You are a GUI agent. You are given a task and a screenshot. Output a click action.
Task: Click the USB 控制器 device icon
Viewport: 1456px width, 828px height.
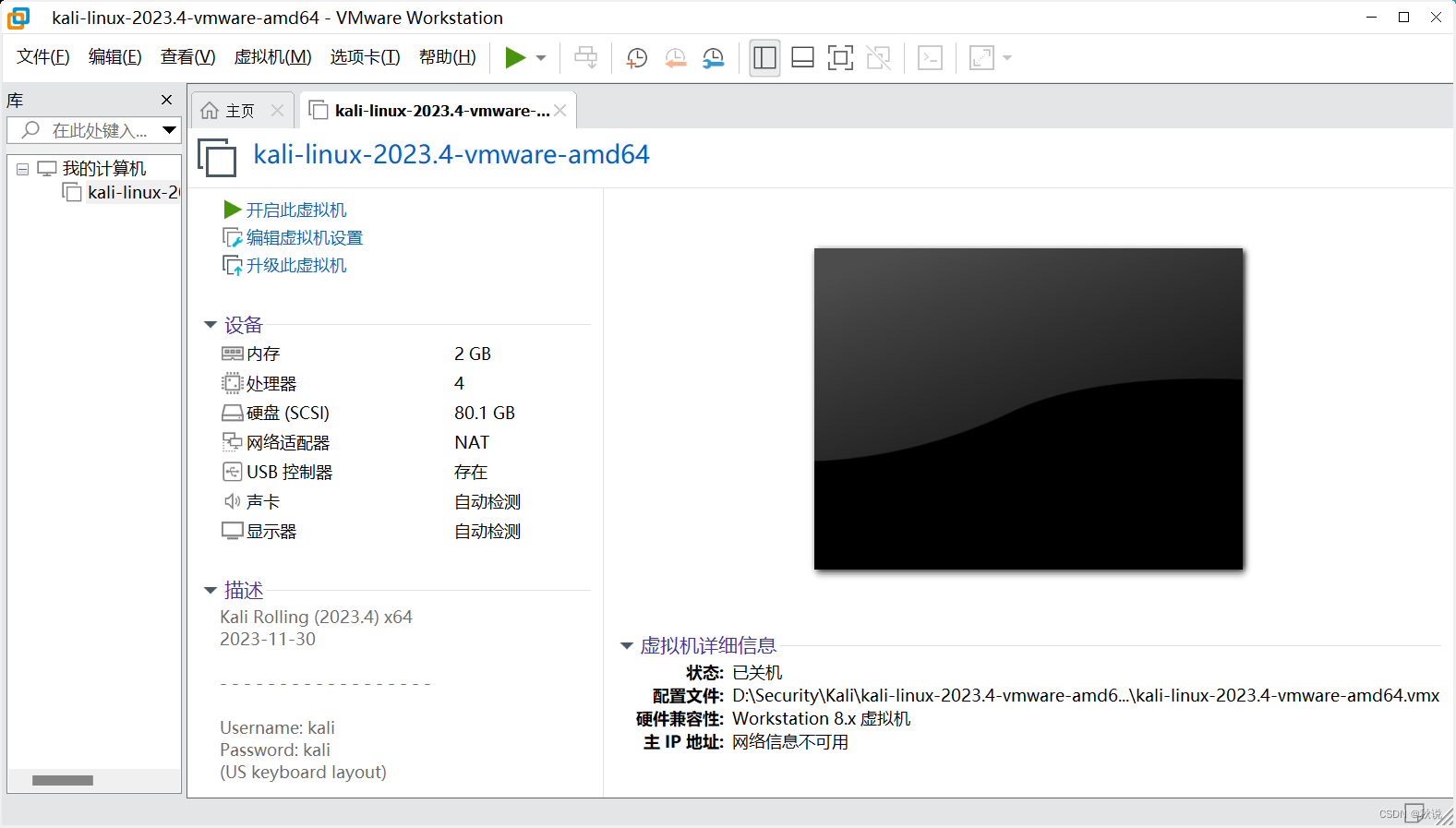232,472
